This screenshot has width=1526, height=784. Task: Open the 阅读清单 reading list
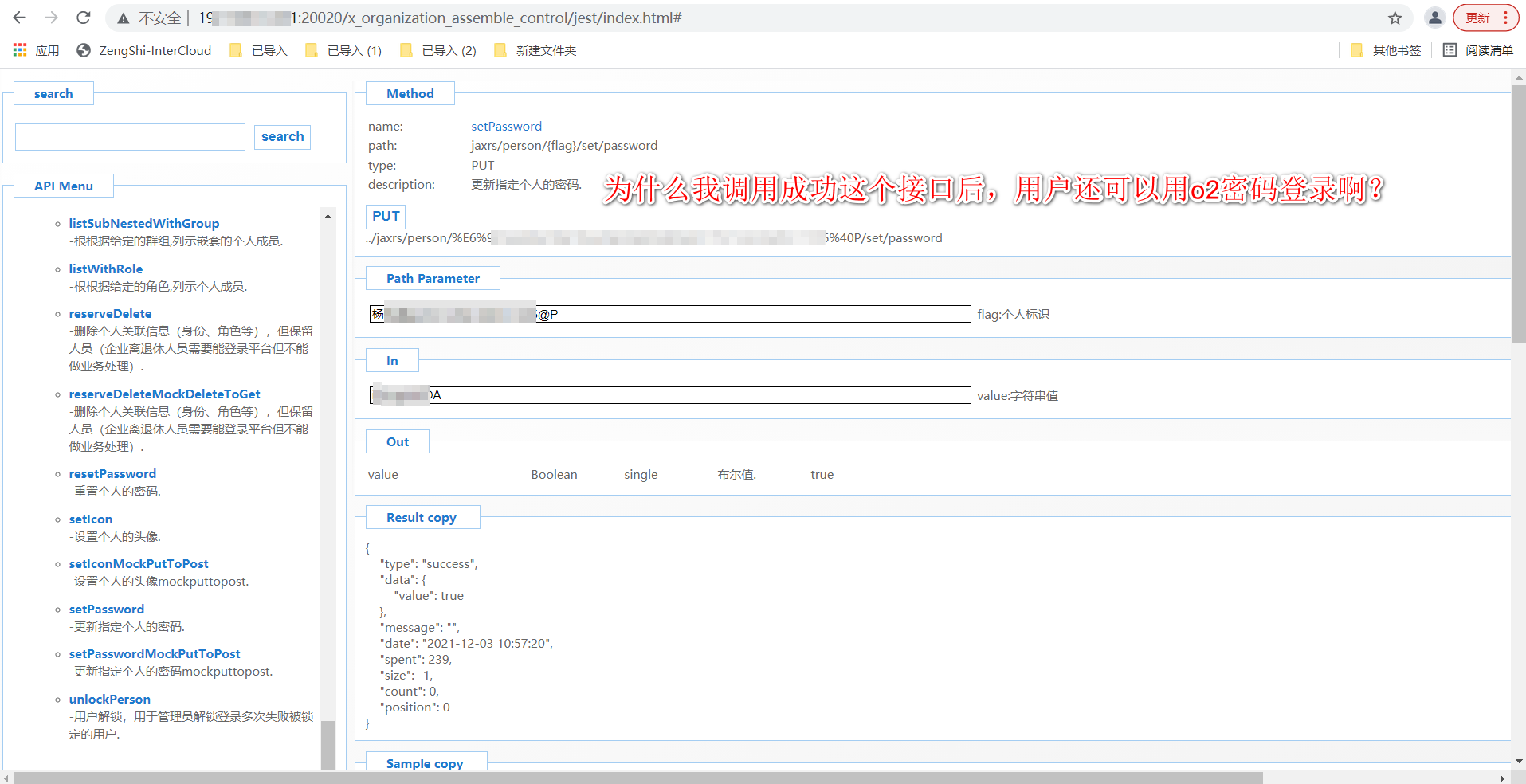tap(1478, 50)
